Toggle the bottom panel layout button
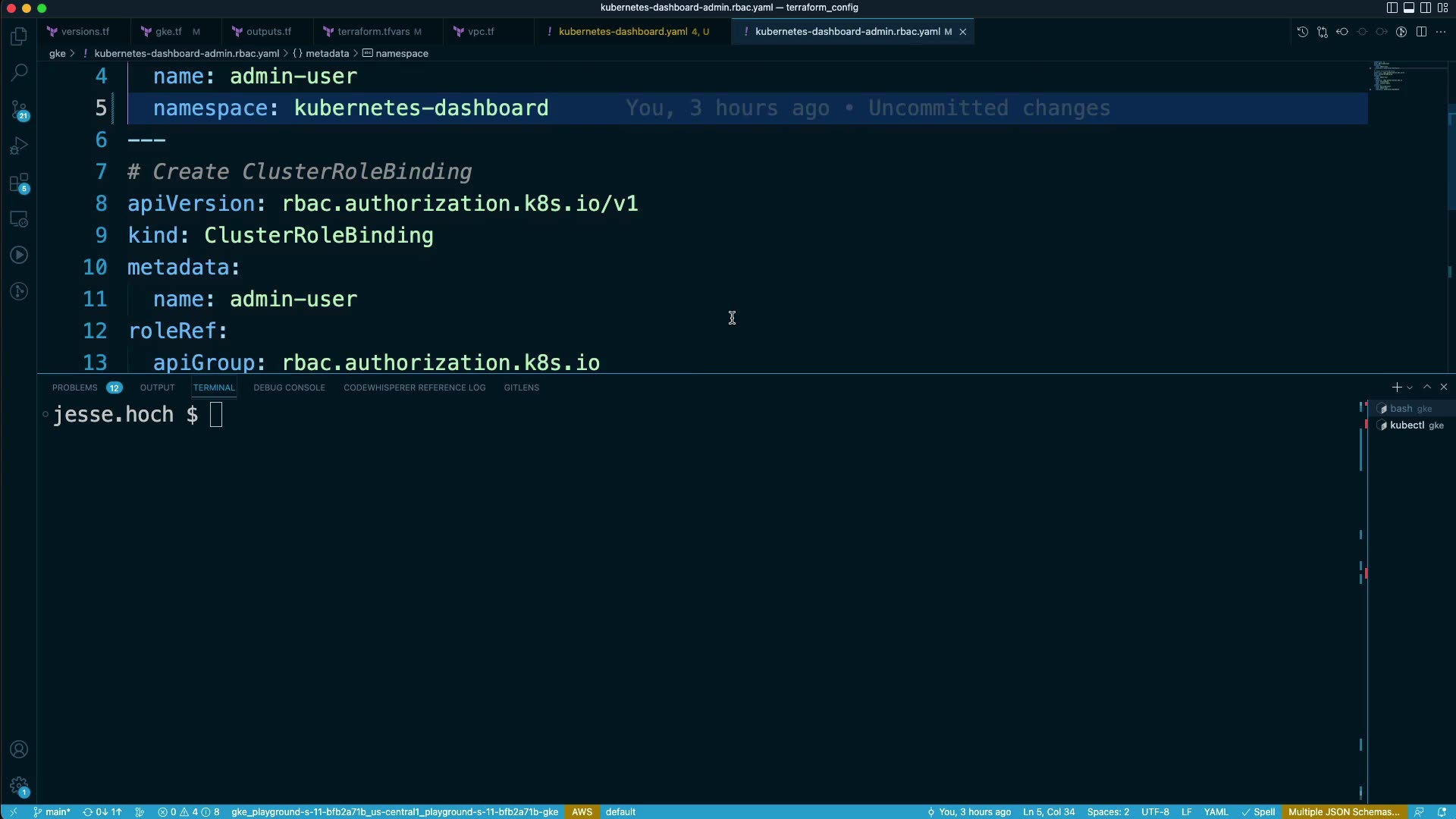 1408,8
